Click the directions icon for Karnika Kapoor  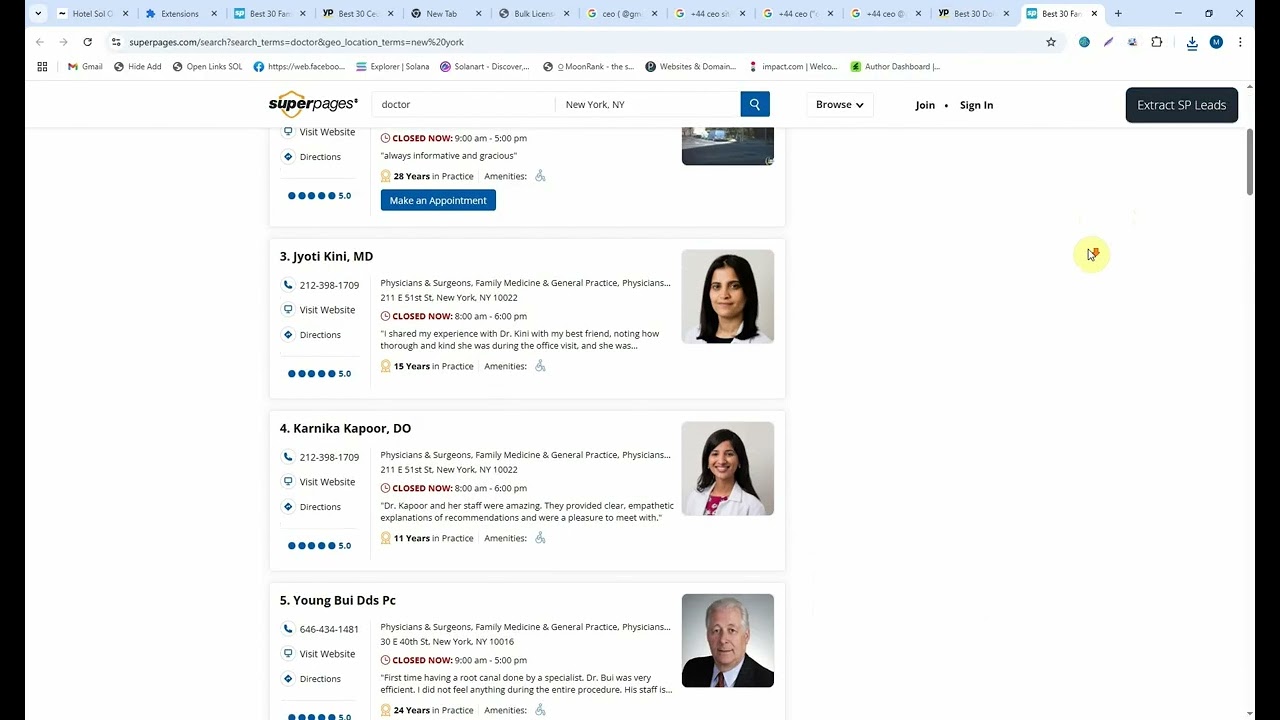point(288,507)
